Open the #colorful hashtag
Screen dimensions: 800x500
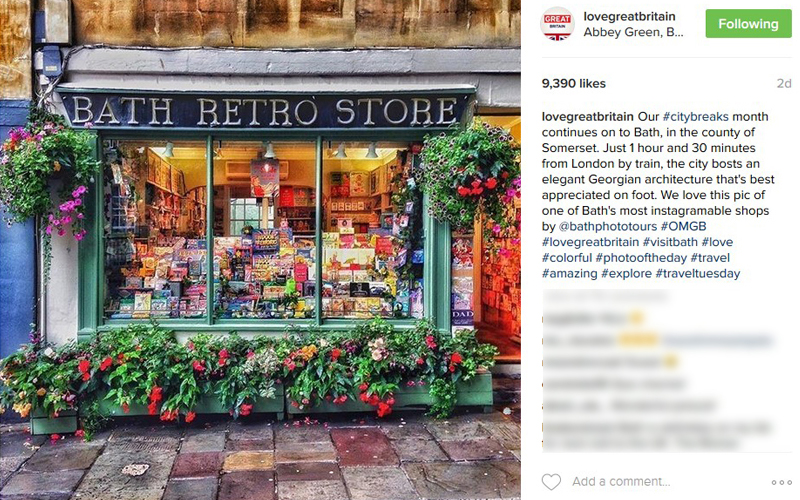[x=567, y=258]
